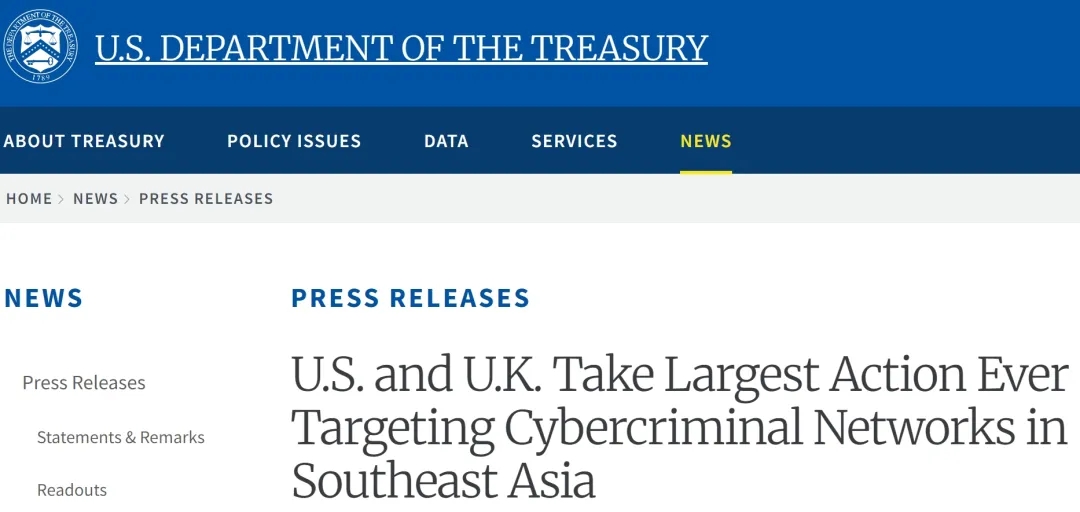Viewport: 1080px width, 512px height.
Task: Click the News breadcrumb link
Action: coord(96,199)
